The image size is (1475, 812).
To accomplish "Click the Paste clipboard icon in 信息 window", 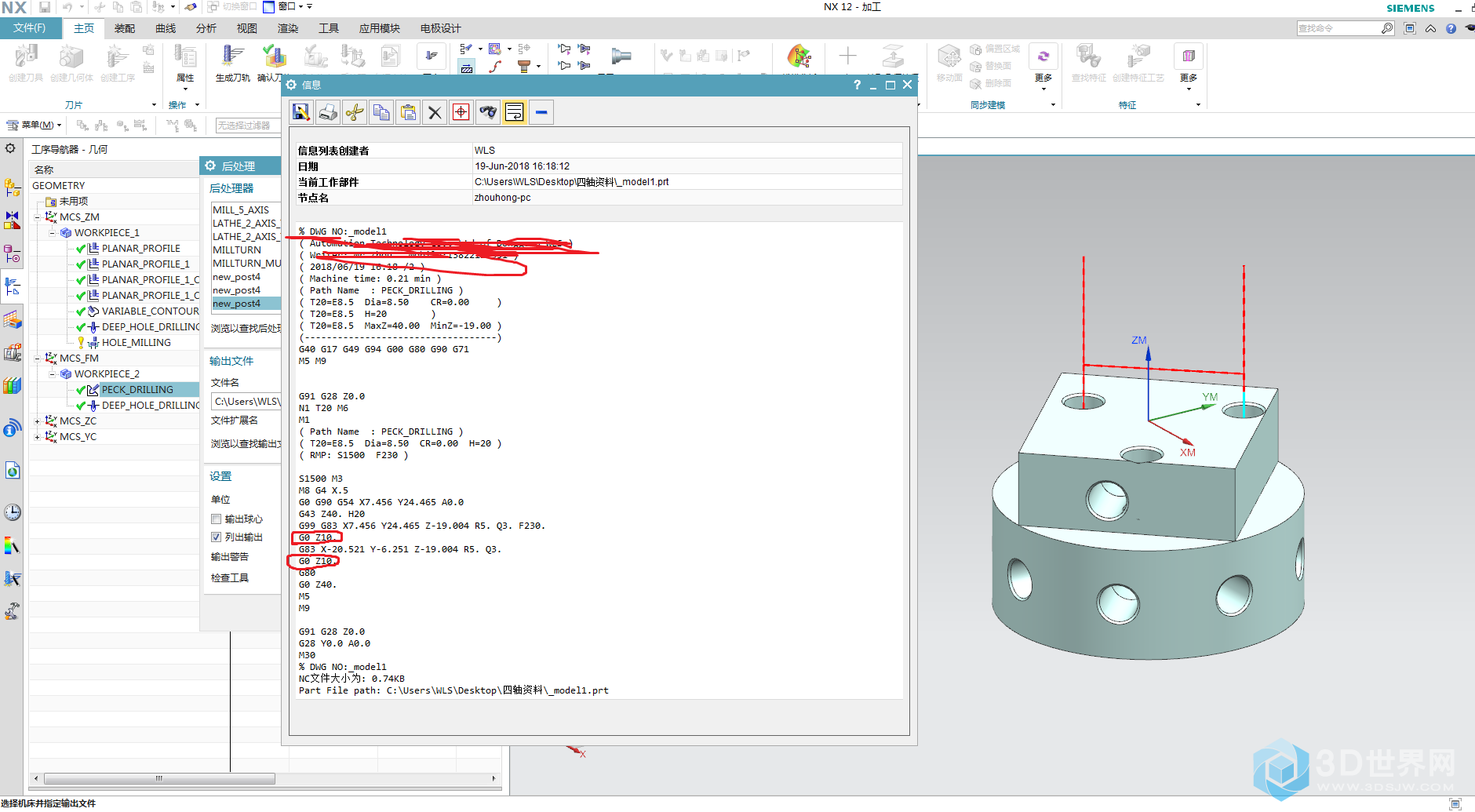I will [x=408, y=112].
